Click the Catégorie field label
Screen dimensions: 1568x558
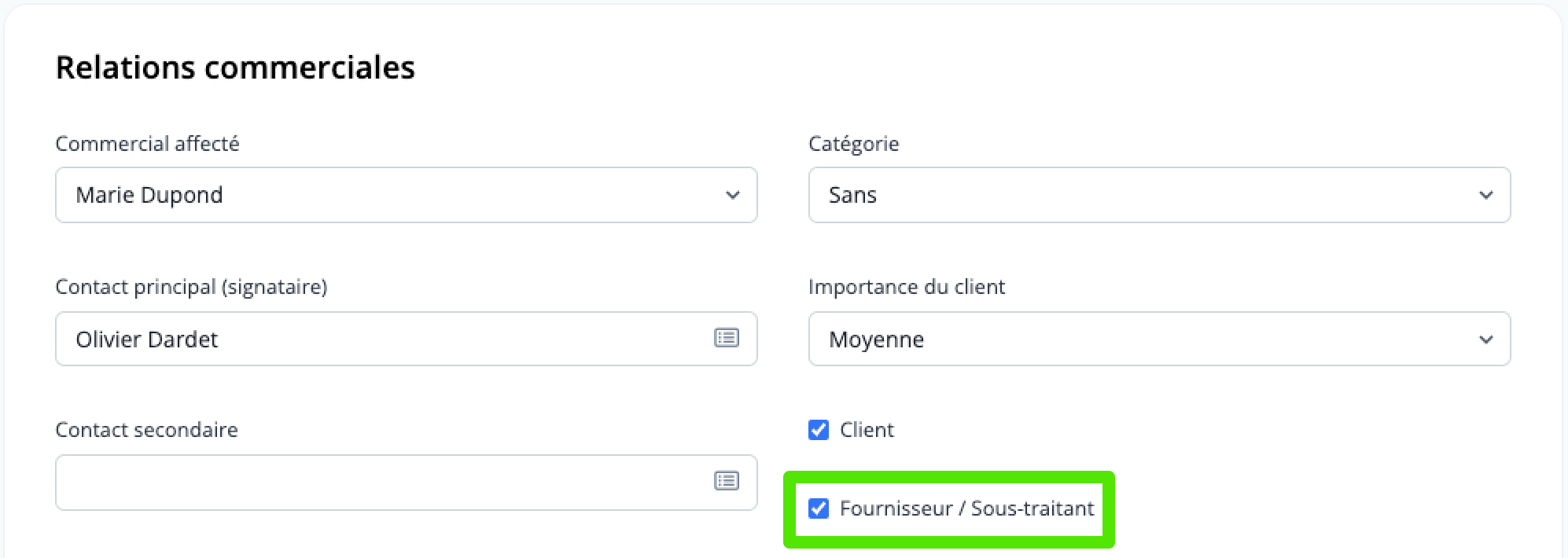(853, 144)
